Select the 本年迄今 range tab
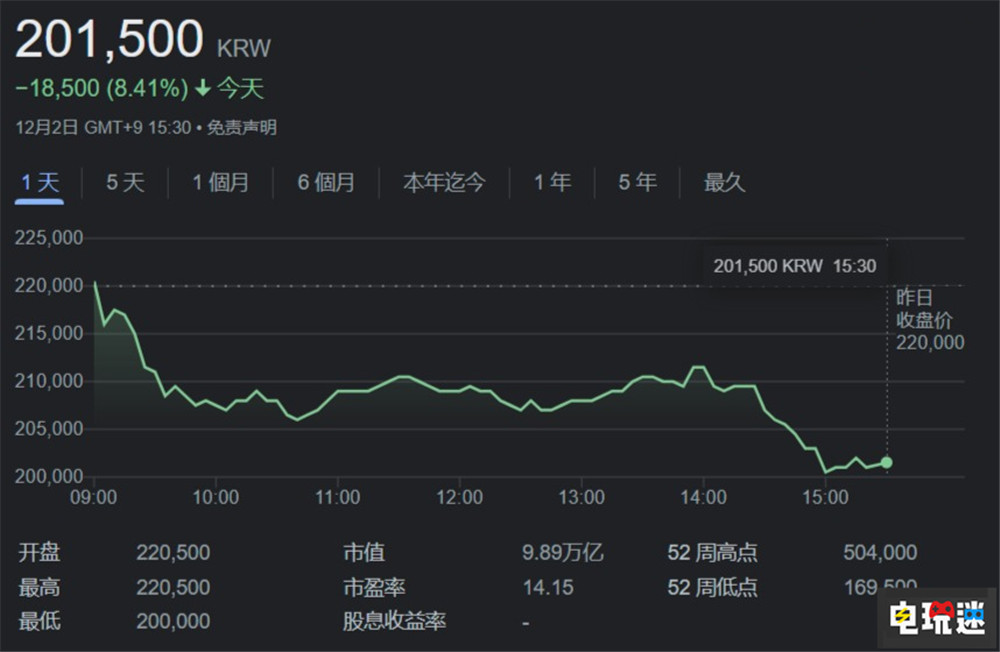The width and height of the screenshot is (1000, 652). (x=444, y=183)
